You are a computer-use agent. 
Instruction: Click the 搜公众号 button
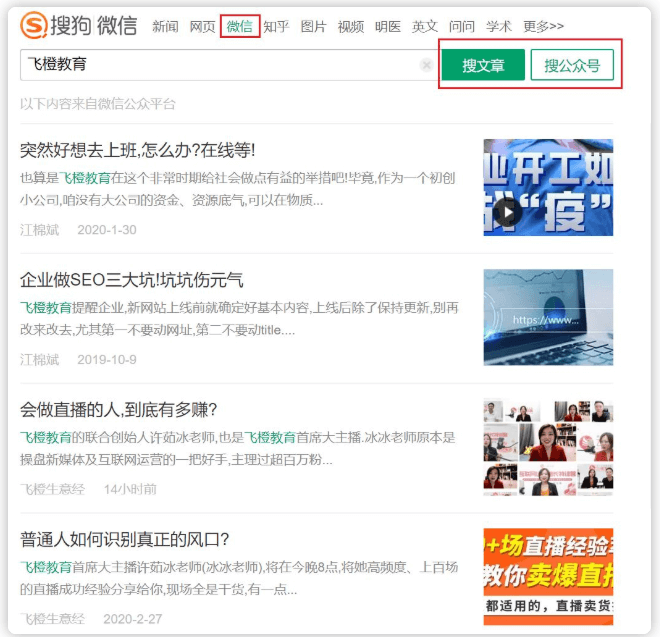point(572,65)
